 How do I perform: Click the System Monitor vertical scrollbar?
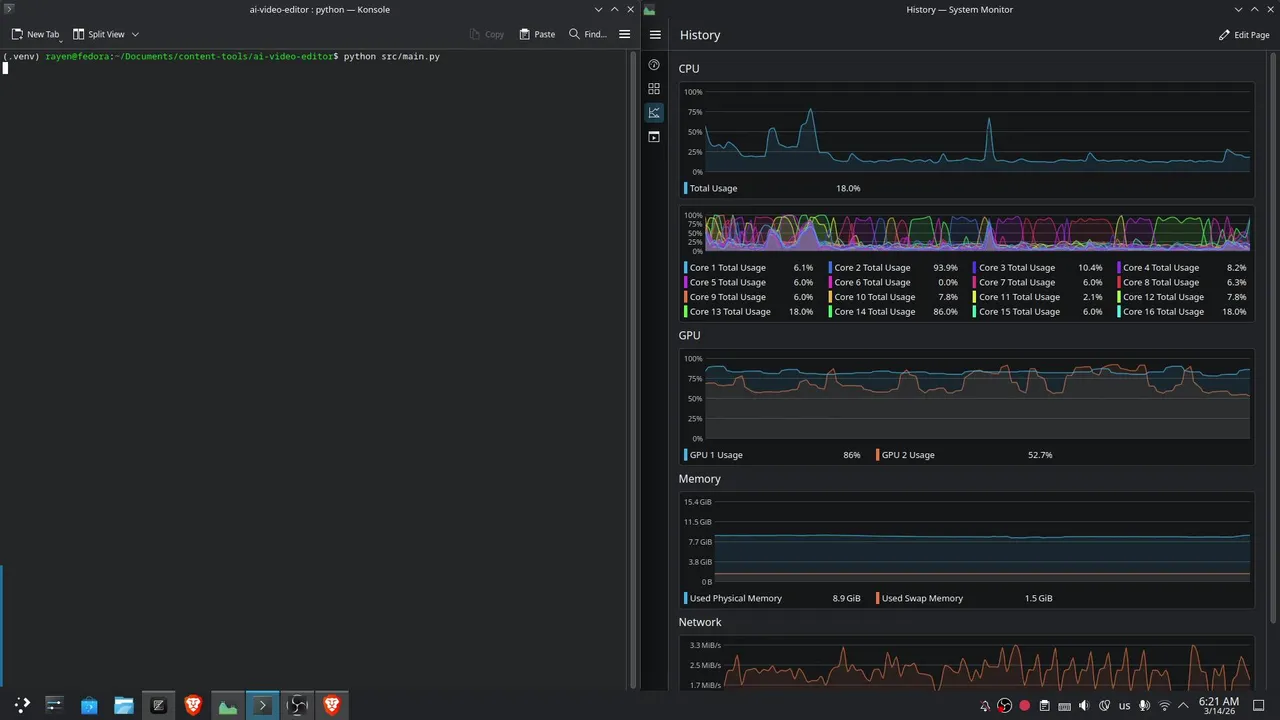tap(1275, 340)
